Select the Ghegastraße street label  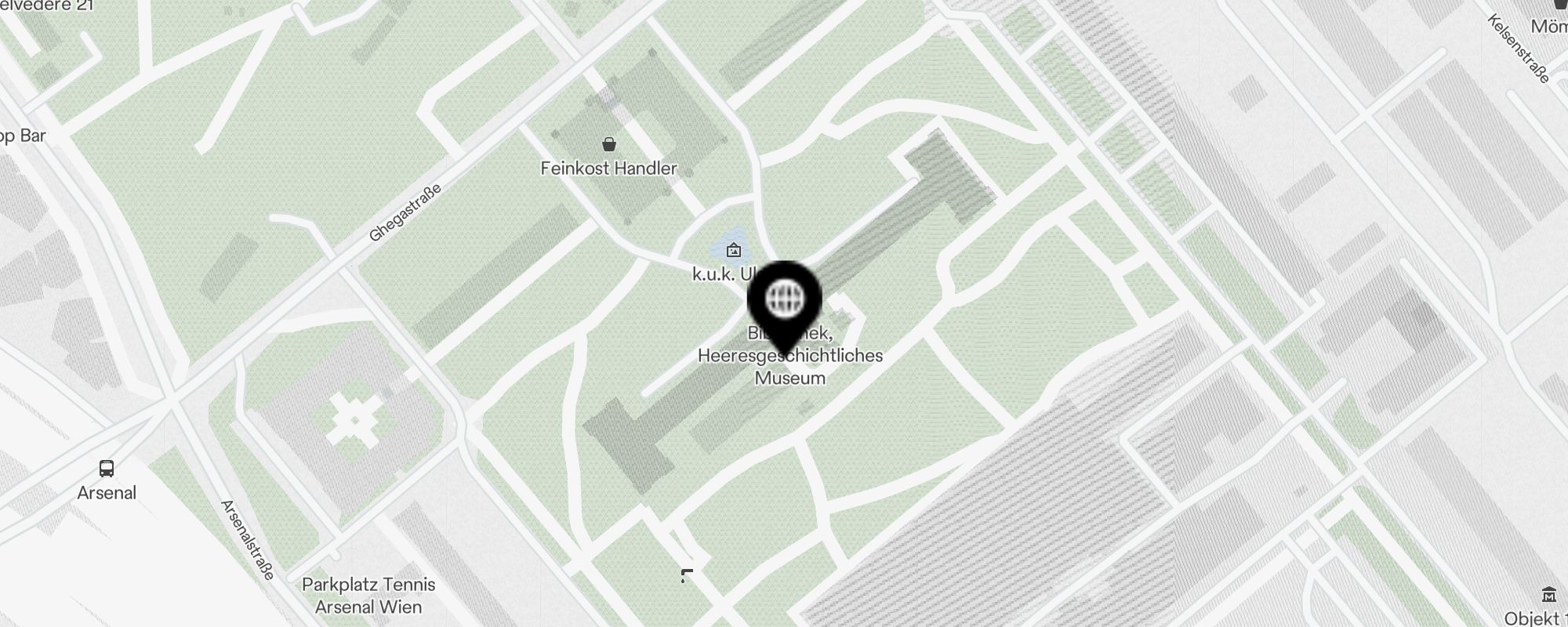pyautogui.click(x=405, y=212)
